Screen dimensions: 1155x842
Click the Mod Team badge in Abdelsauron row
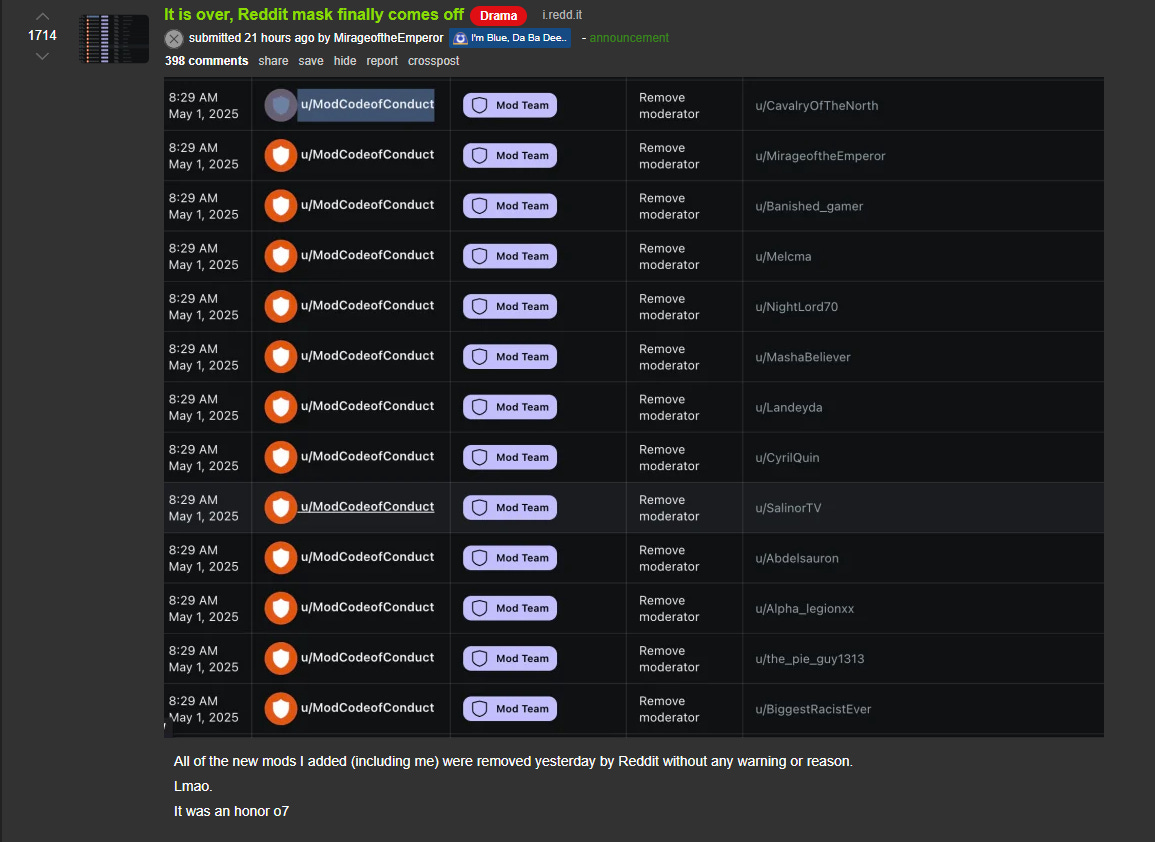click(x=510, y=558)
